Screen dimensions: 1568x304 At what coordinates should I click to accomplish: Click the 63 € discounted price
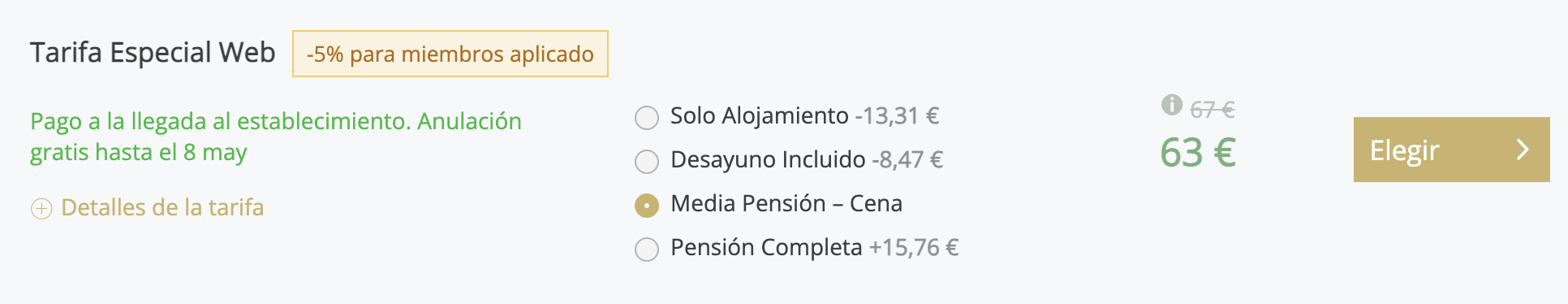[1198, 153]
